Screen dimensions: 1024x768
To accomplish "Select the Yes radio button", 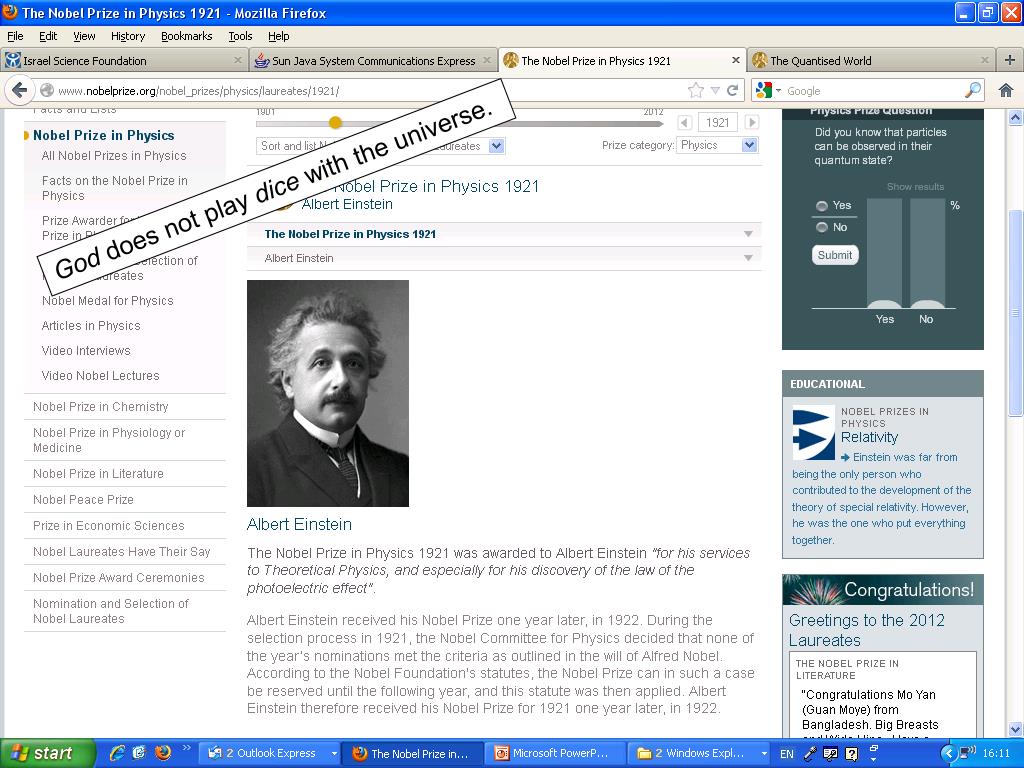I will (822, 206).
